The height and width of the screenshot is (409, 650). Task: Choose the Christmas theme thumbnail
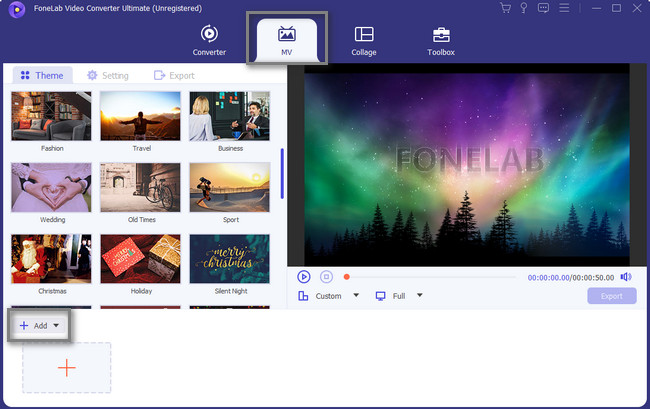pyautogui.click(x=51, y=259)
